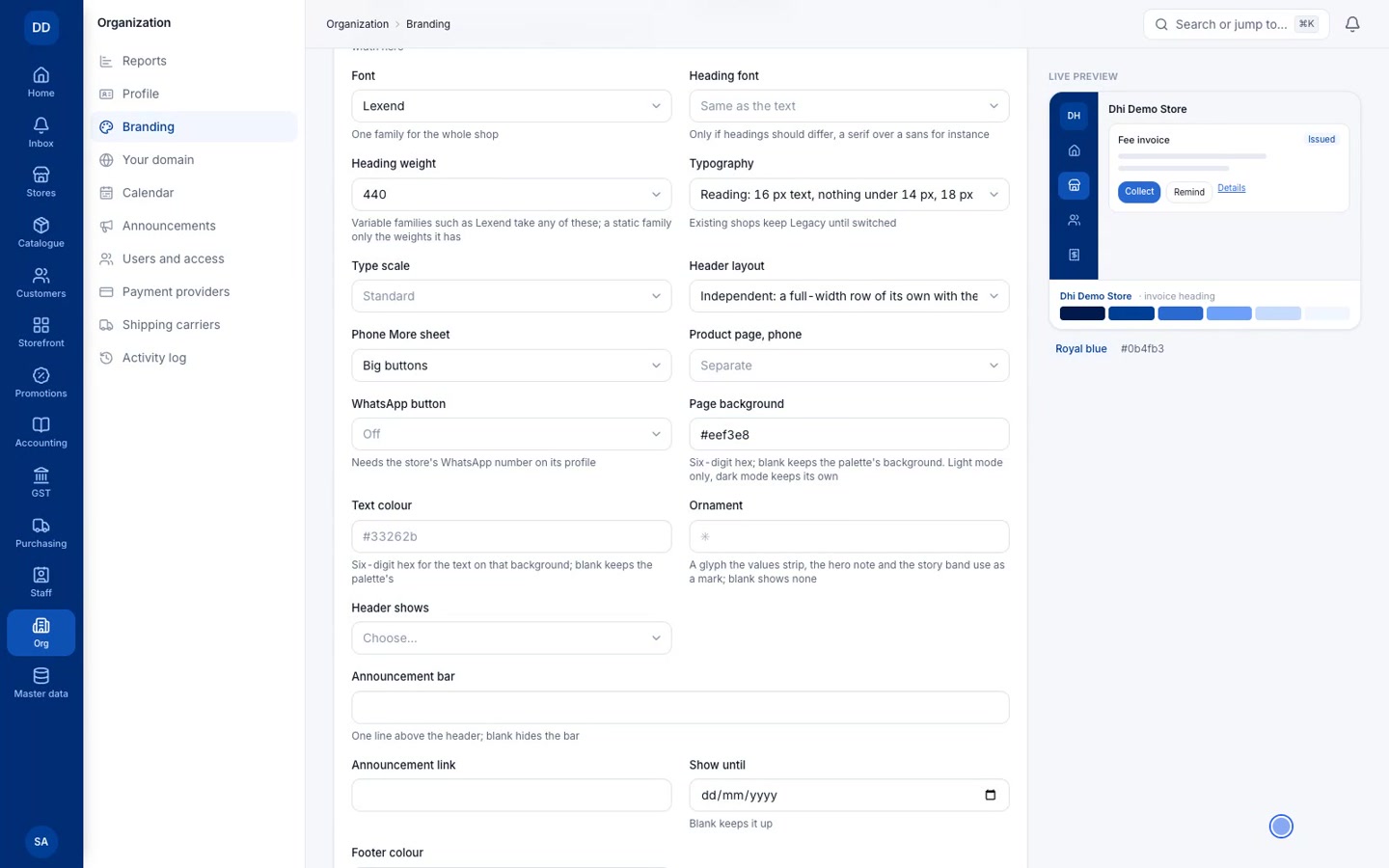Select the darkest navy palette swatch
The height and width of the screenshot is (868, 1389).
1082,313
